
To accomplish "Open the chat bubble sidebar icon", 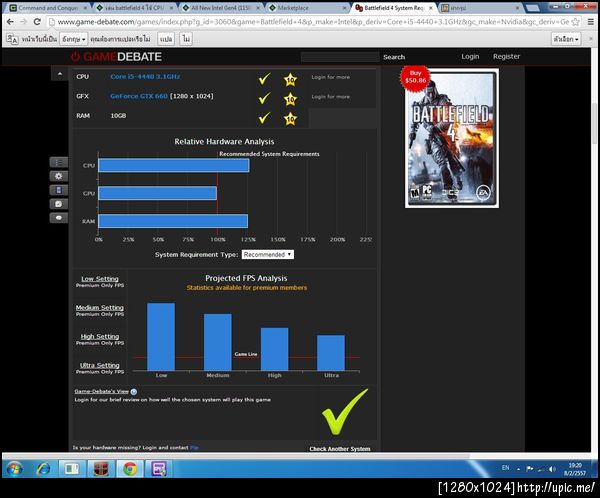I will pos(59,218).
